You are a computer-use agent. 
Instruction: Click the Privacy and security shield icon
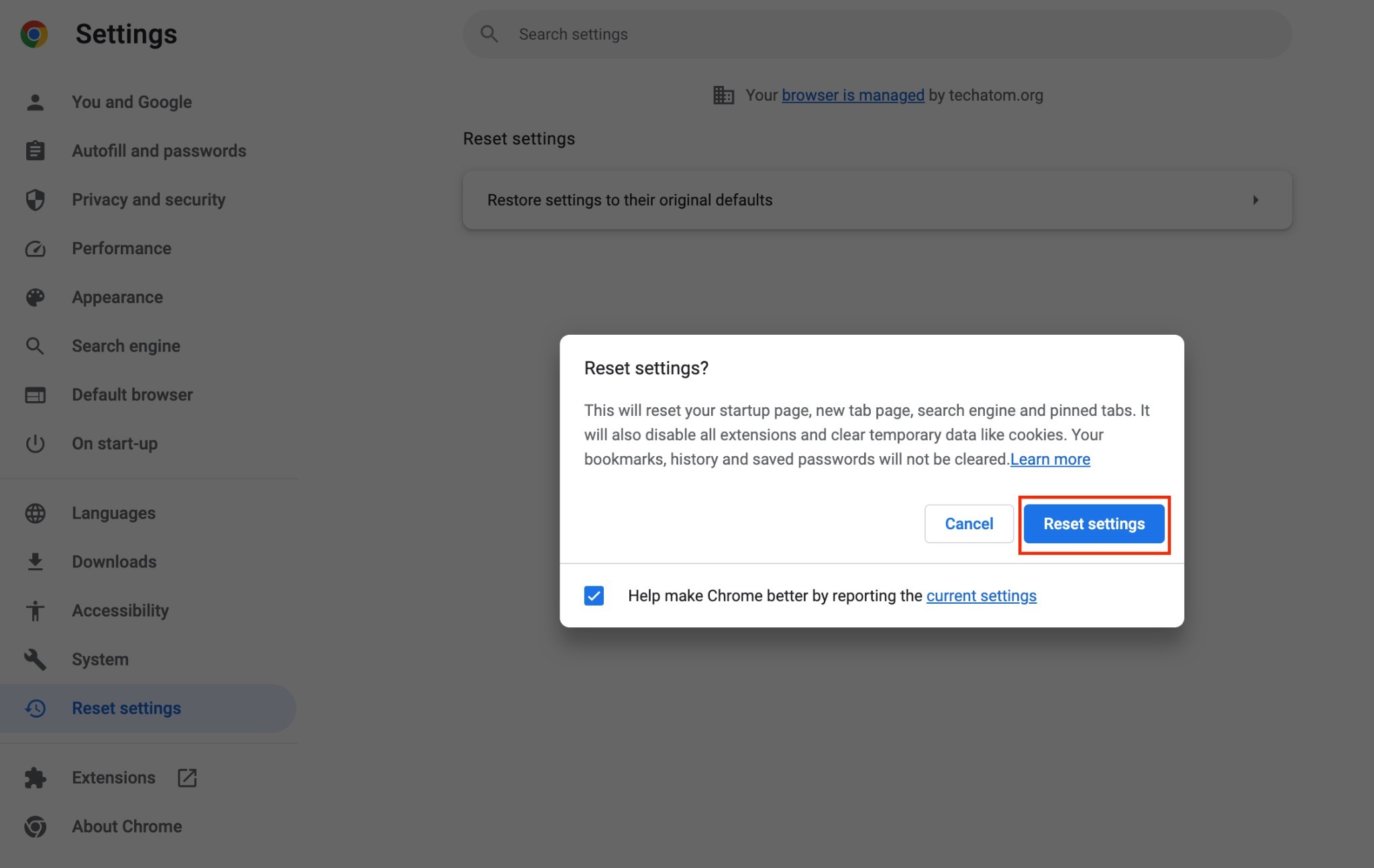pos(35,200)
